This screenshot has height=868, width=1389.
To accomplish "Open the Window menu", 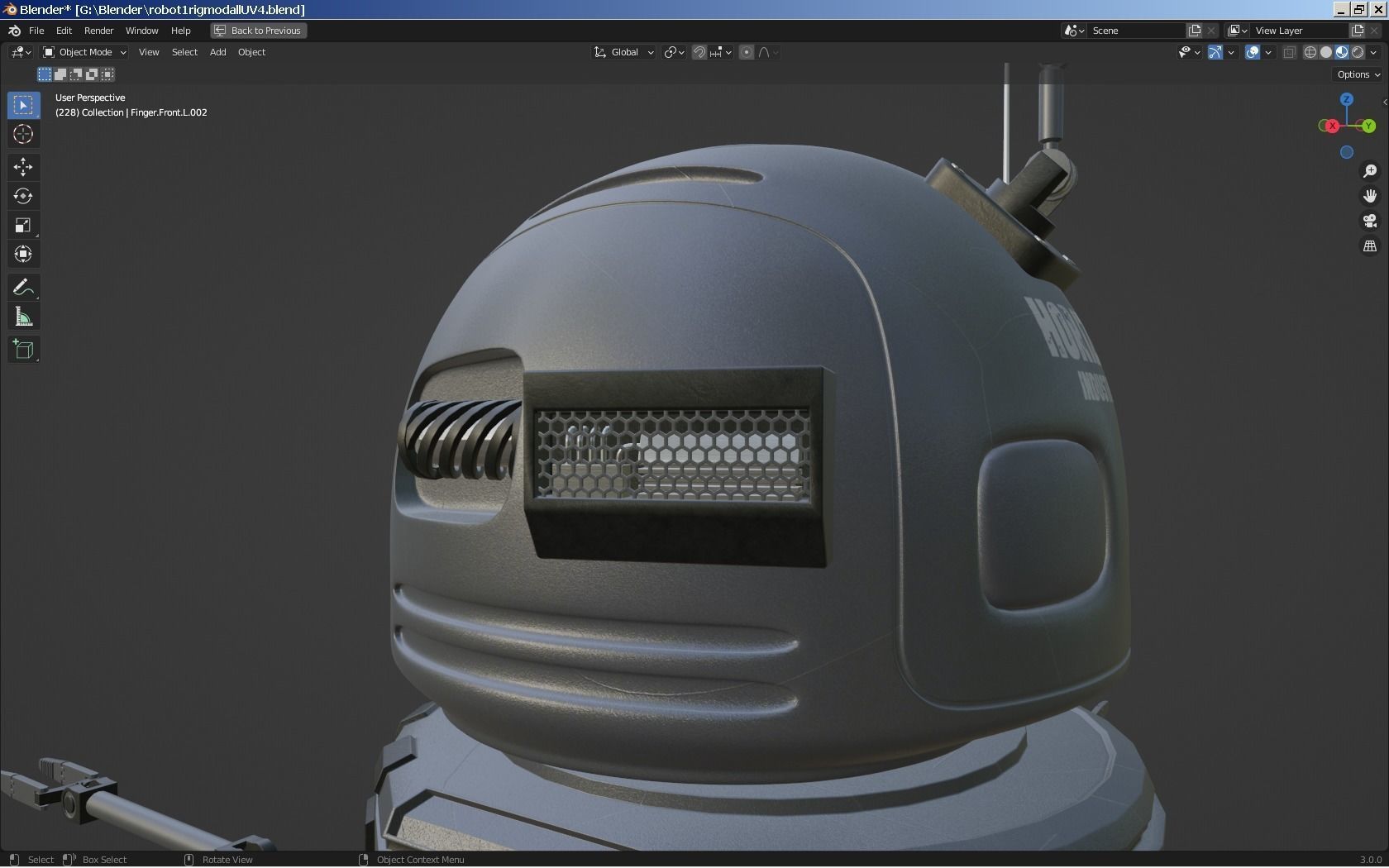I will (x=141, y=31).
